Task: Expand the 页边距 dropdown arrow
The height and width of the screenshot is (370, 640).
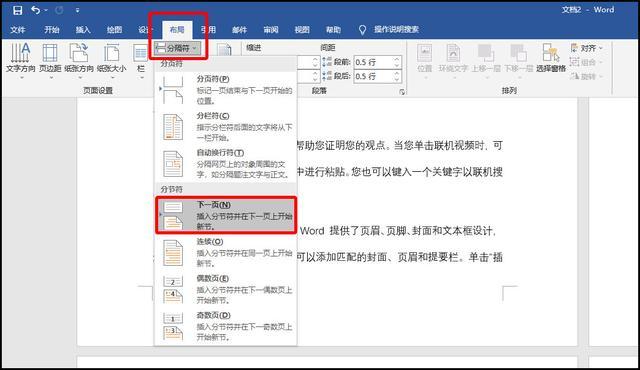Action: [x=51, y=77]
